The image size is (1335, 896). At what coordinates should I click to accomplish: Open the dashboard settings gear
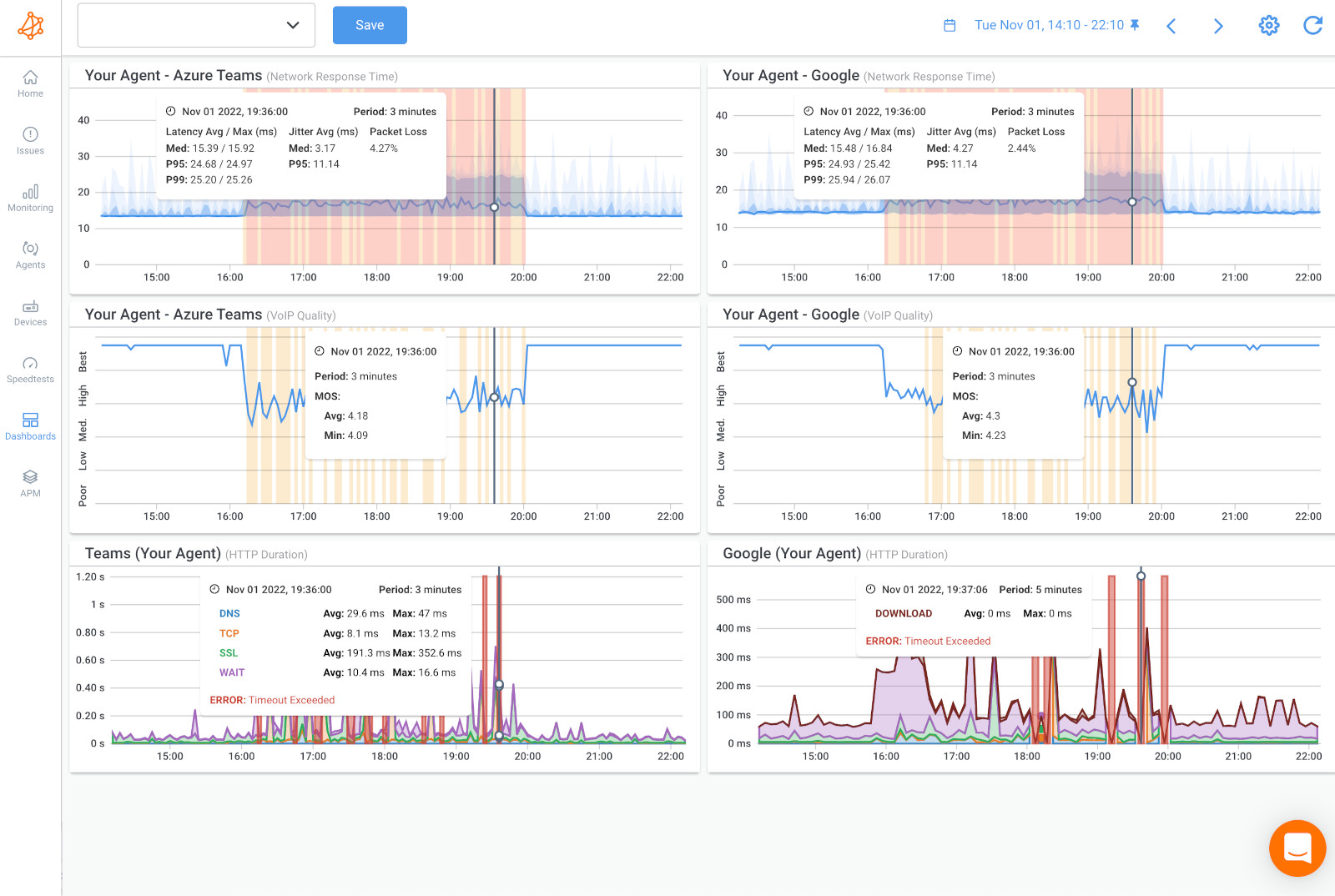[1268, 25]
